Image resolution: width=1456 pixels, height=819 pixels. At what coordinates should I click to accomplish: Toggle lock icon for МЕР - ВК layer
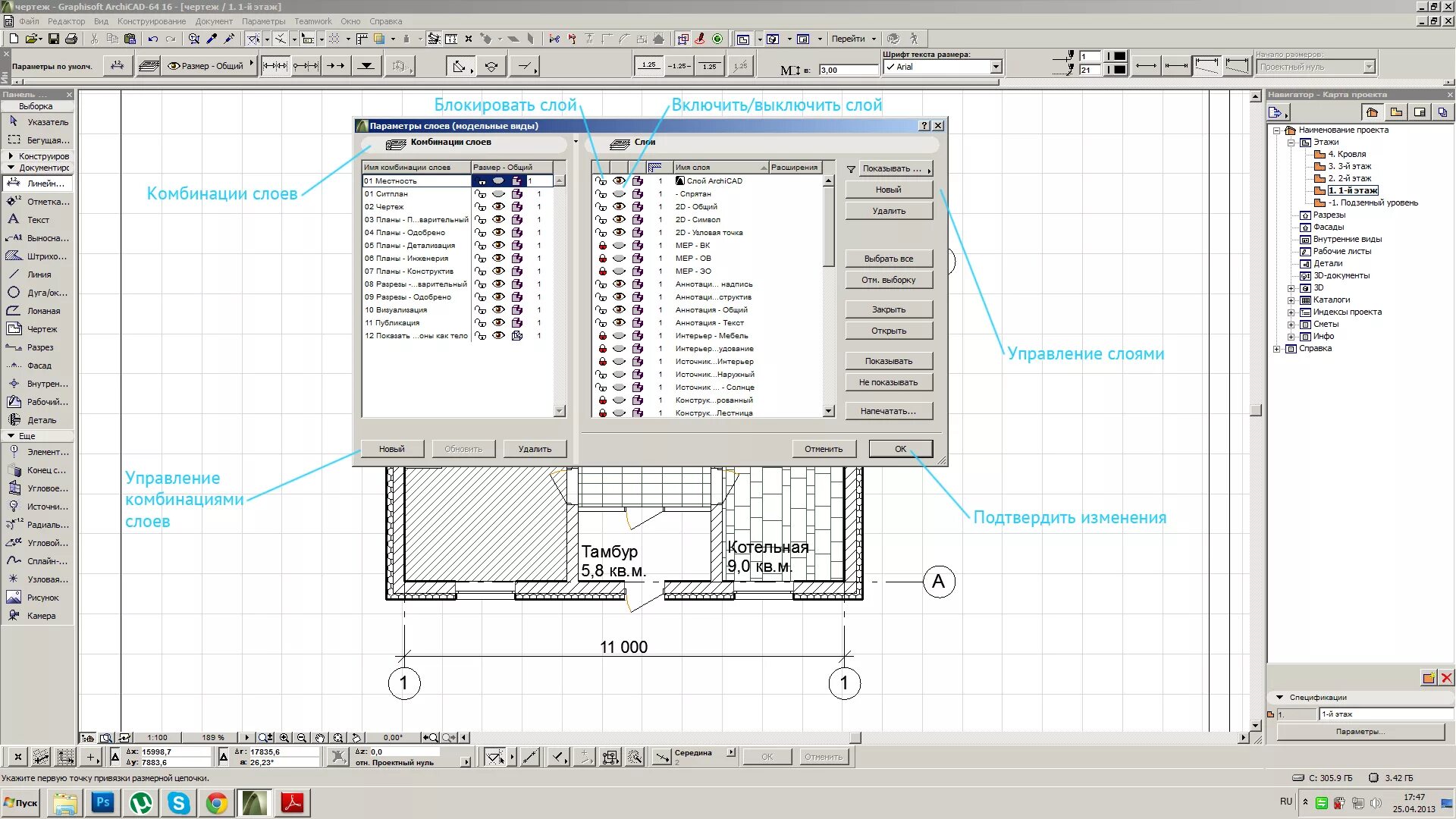click(602, 246)
